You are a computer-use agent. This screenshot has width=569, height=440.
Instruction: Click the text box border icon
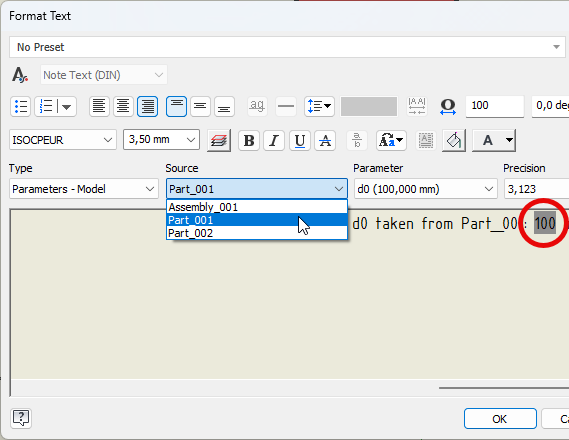click(x=426, y=140)
